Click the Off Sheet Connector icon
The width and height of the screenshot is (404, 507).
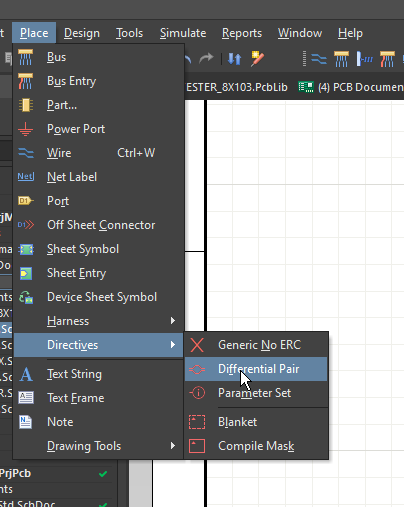pyautogui.click(x=26, y=225)
